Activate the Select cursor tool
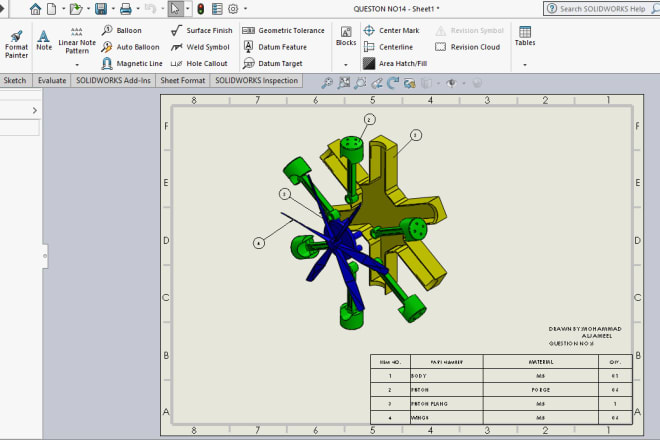 click(x=175, y=9)
